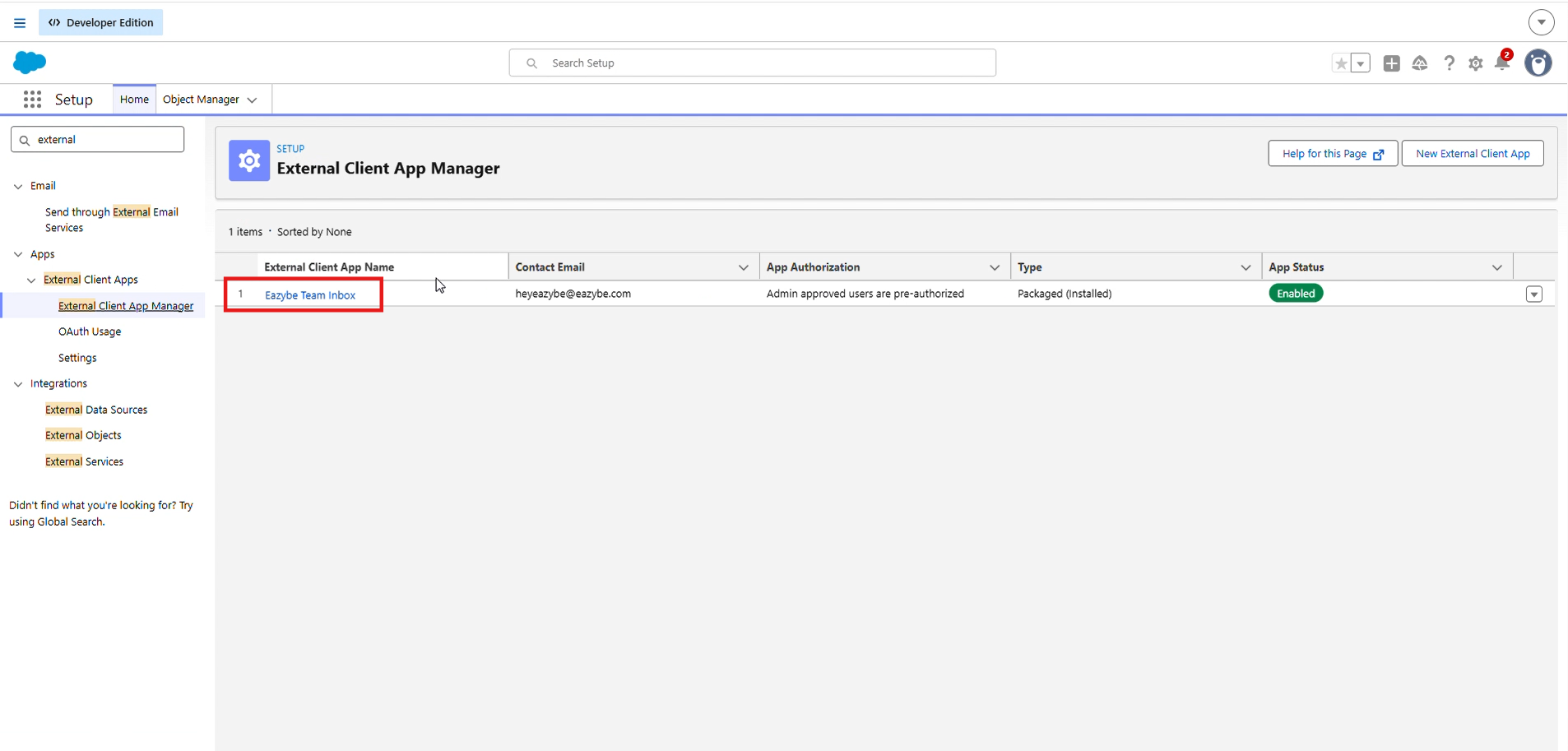Image resolution: width=1568 pixels, height=751 pixels.
Task: Focus the Search Setup field
Action: click(x=753, y=63)
